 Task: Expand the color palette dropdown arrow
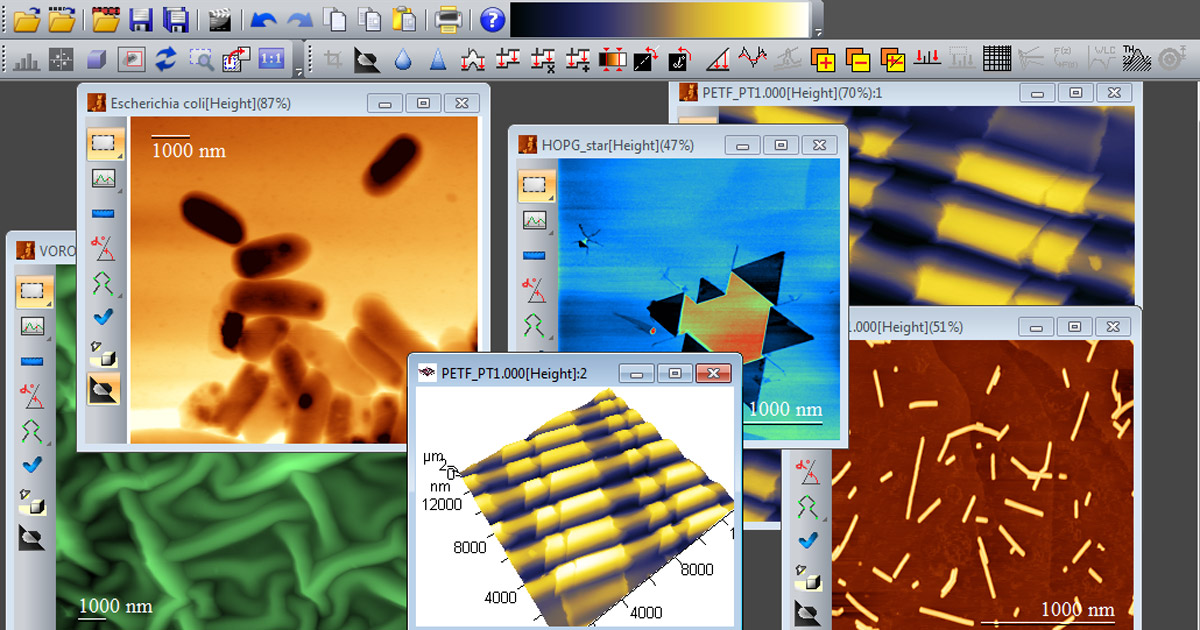click(x=819, y=32)
